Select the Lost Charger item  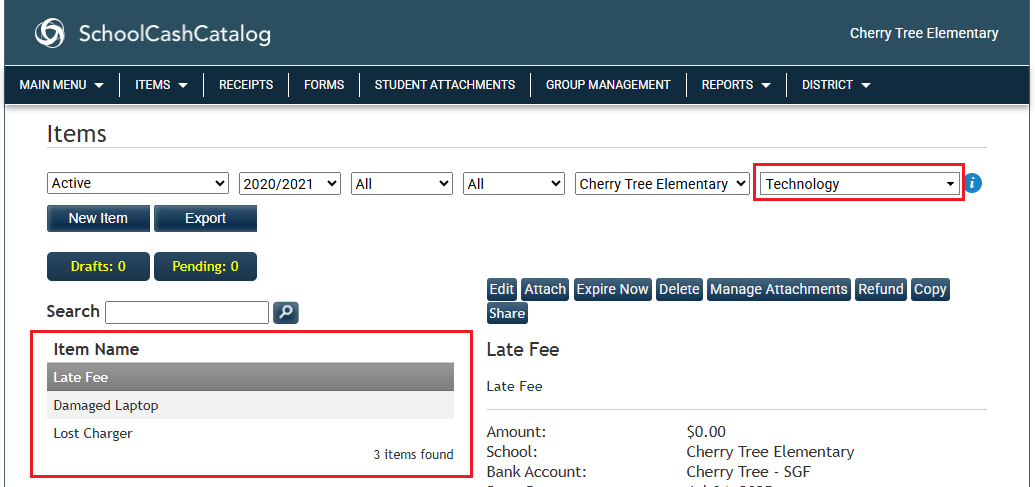250,434
